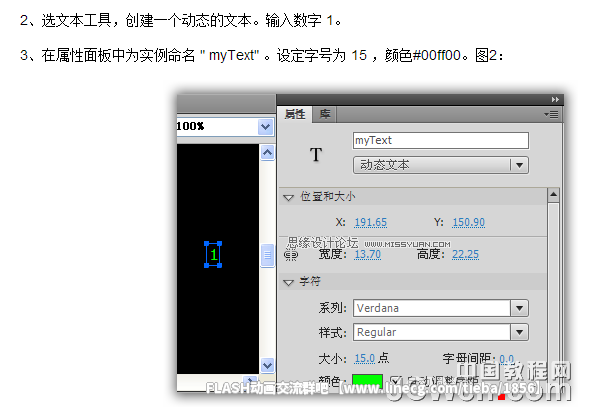Click the text tool T icon in properties
Viewport: 592px width, 407px height.
pyautogui.click(x=316, y=155)
